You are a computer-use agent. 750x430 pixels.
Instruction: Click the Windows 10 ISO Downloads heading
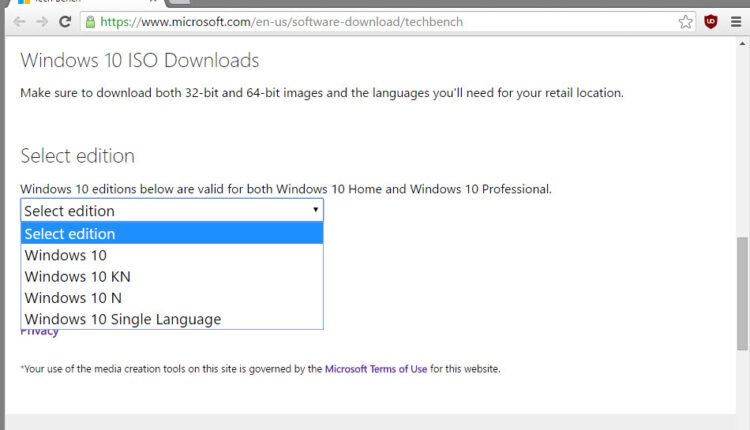[x=140, y=61]
